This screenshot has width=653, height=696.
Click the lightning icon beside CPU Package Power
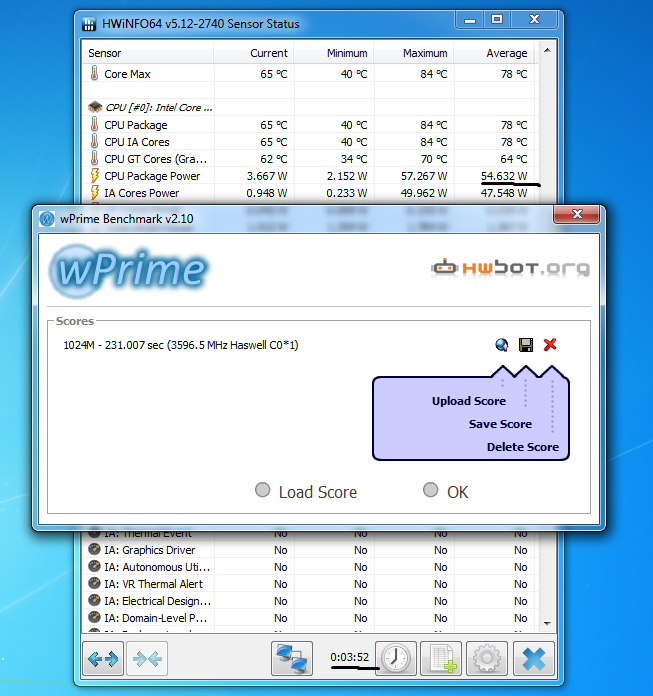pyautogui.click(x=95, y=175)
